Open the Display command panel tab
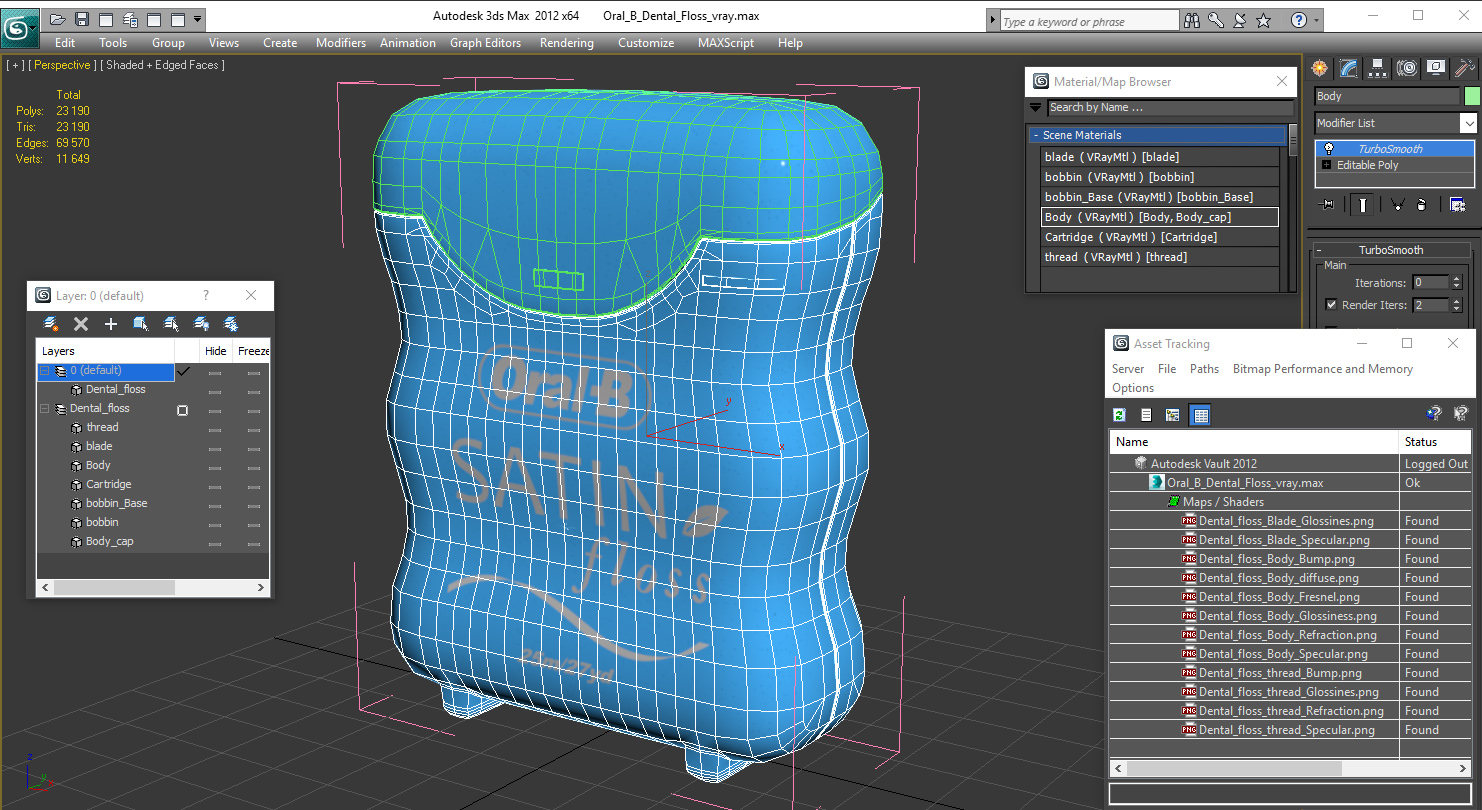 pyautogui.click(x=1436, y=68)
